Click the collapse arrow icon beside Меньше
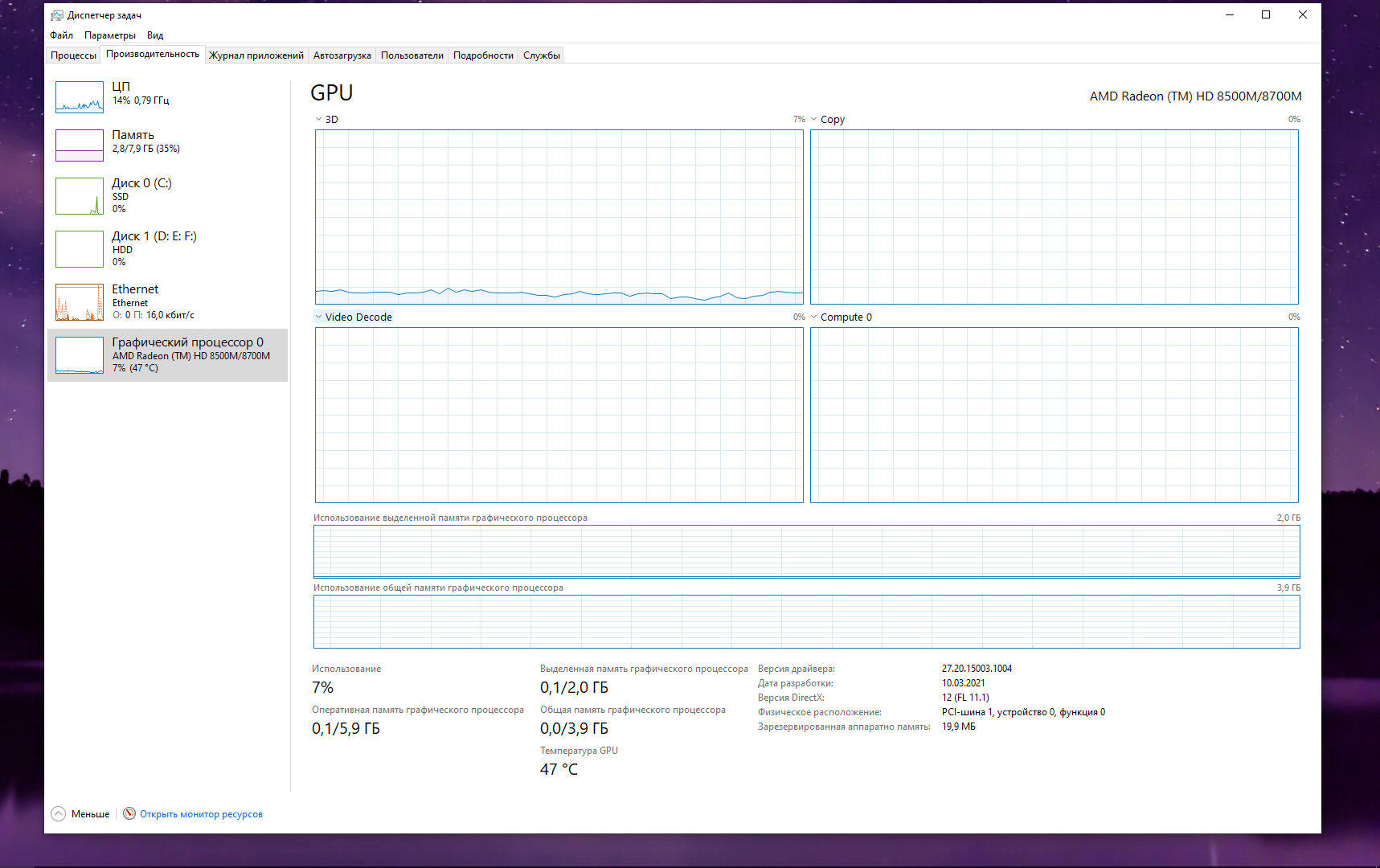 click(x=59, y=813)
